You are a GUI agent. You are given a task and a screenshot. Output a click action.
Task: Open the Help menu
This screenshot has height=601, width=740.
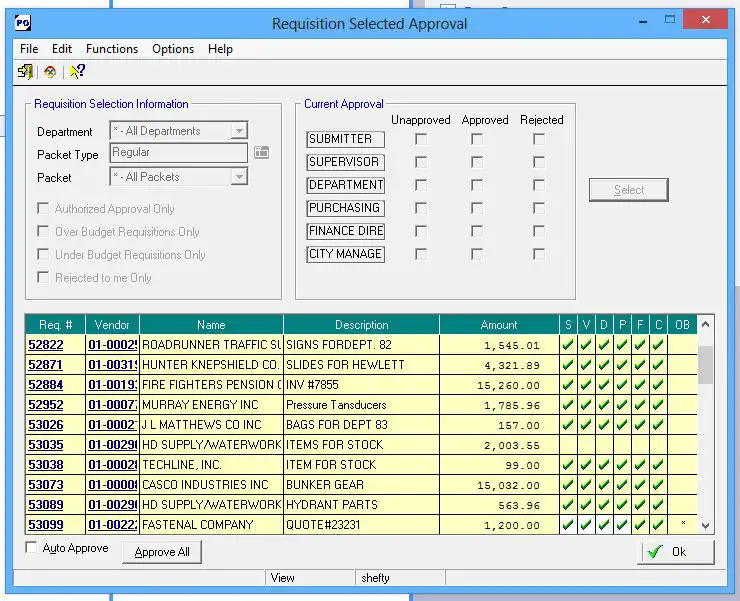point(220,49)
